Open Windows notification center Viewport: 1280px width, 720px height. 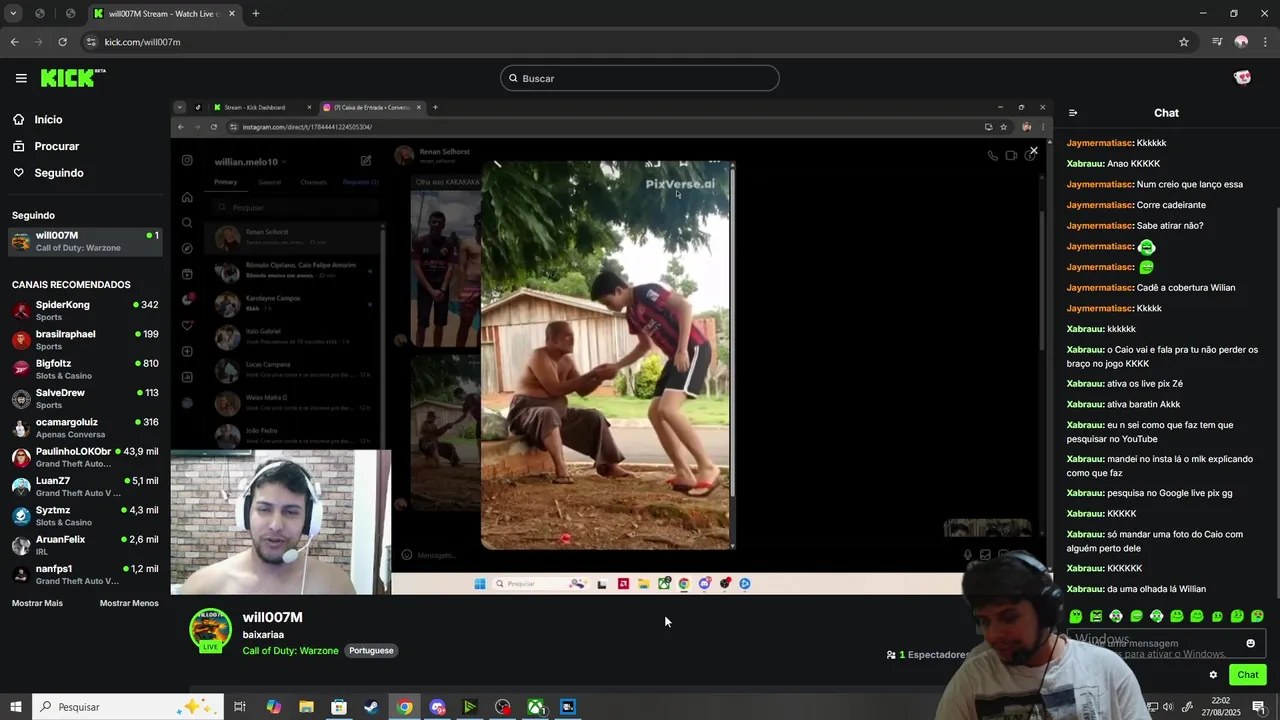click(1259, 707)
